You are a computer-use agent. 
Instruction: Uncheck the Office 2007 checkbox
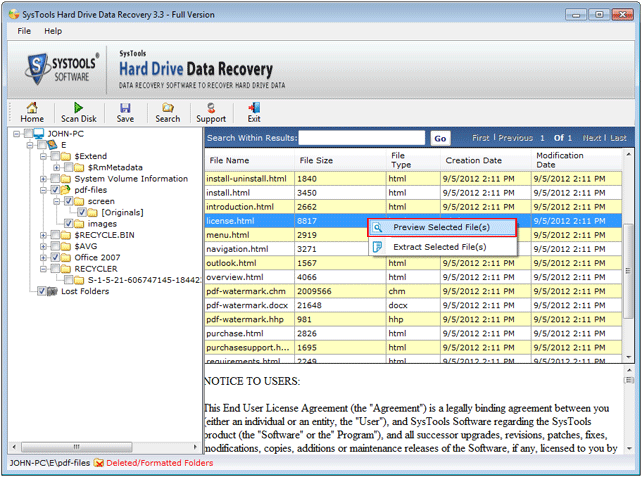(x=55, y=258)
